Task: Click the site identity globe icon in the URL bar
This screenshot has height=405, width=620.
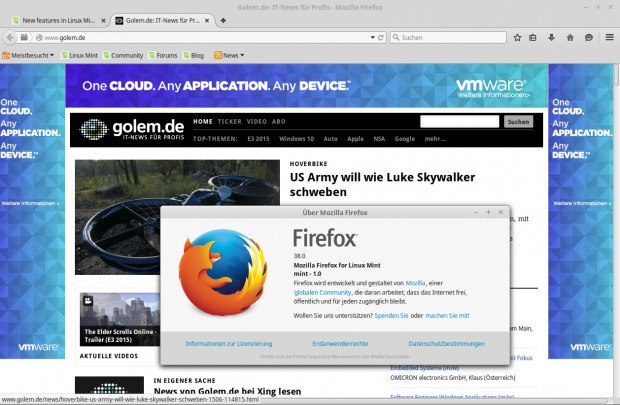Action: [x=39, y=38]
